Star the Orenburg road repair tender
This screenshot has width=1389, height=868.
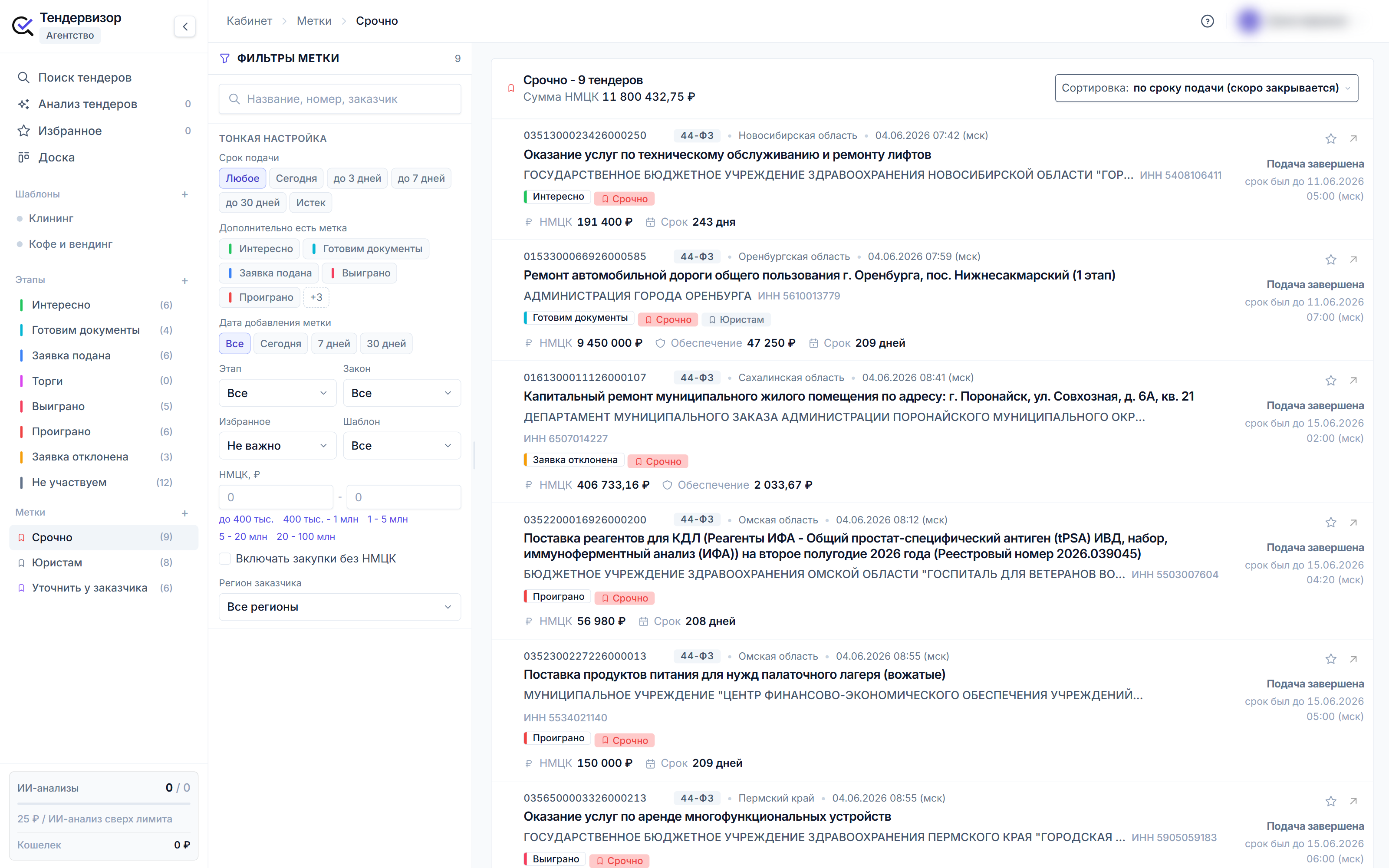click(x=1330, y=260)
